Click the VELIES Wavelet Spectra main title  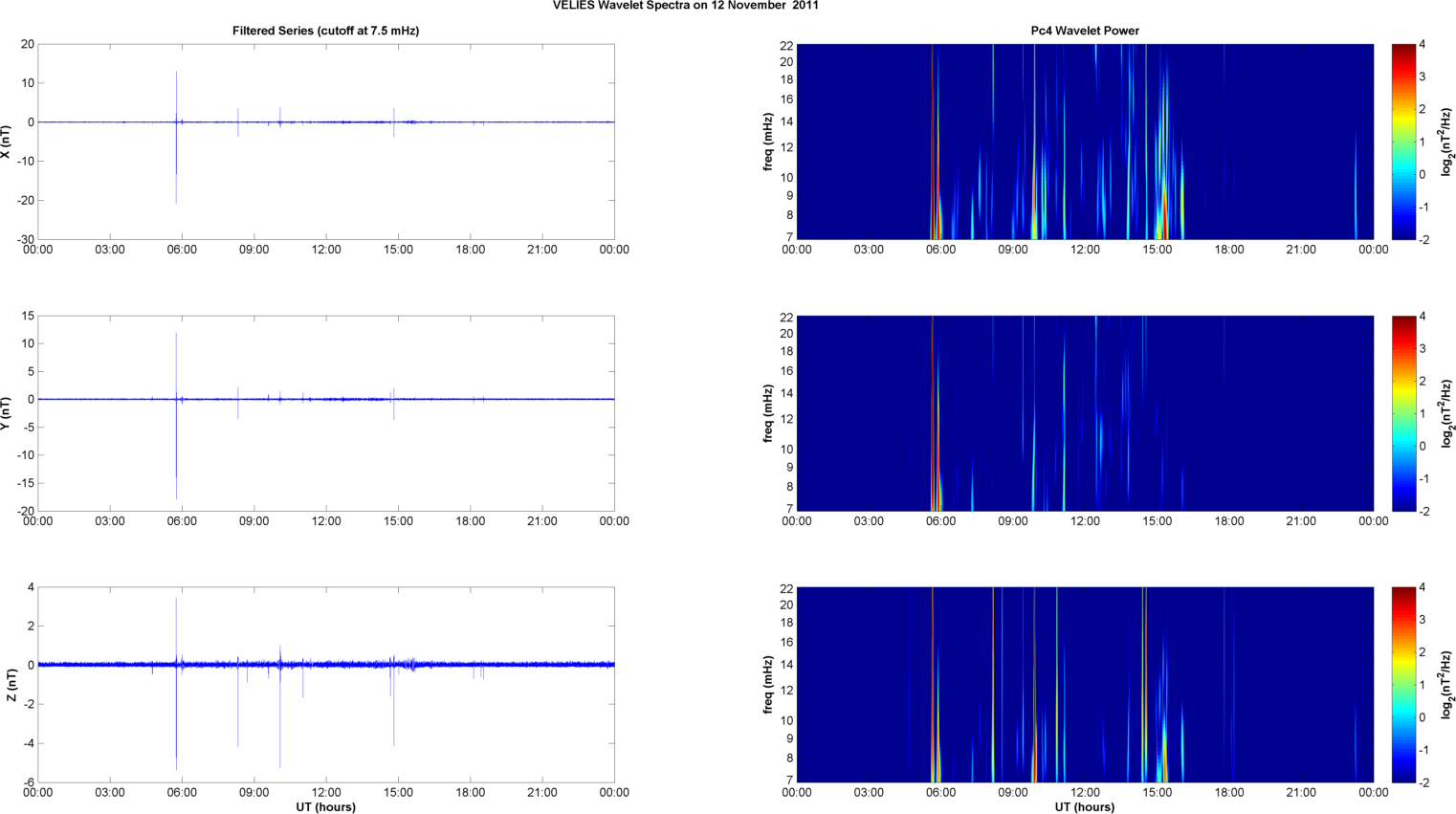685,6
